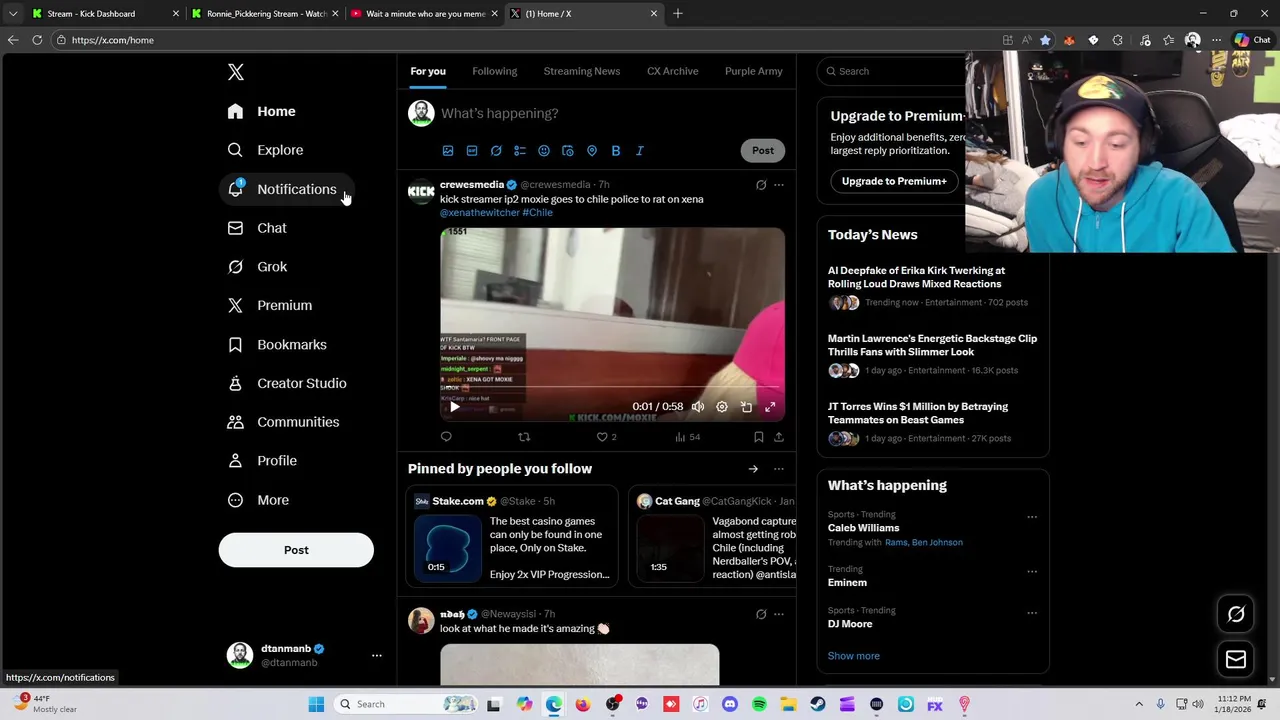This screenshot has height=720, width=1280.
Task: Click the large white Post button in the sidebar
Action: (x=296, y=550)
